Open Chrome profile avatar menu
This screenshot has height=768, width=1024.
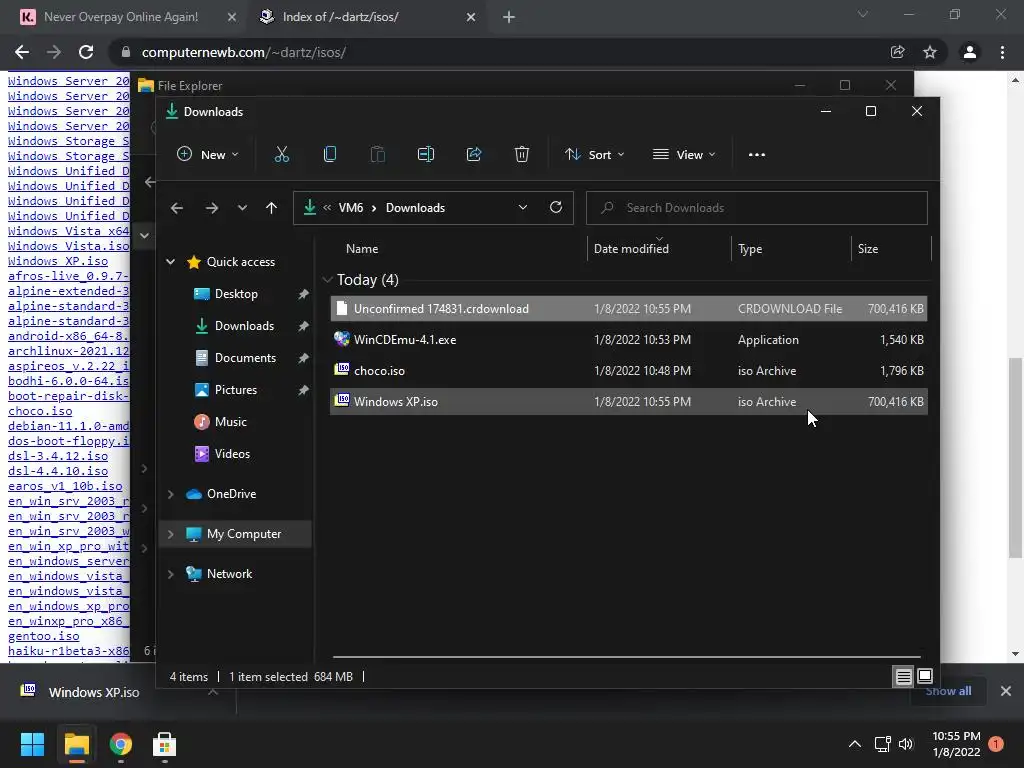pos(970,52)
